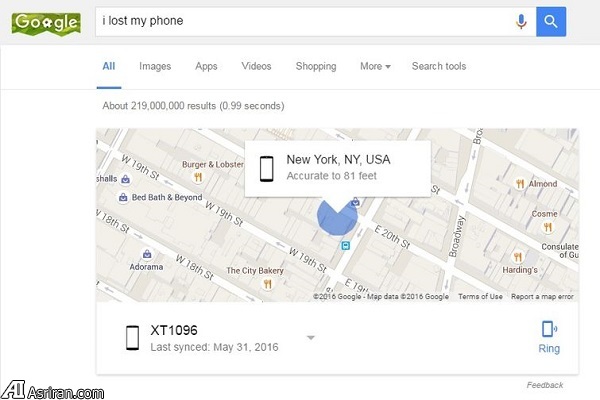
Task: Click the search box with query text
Action: (304, 21)
